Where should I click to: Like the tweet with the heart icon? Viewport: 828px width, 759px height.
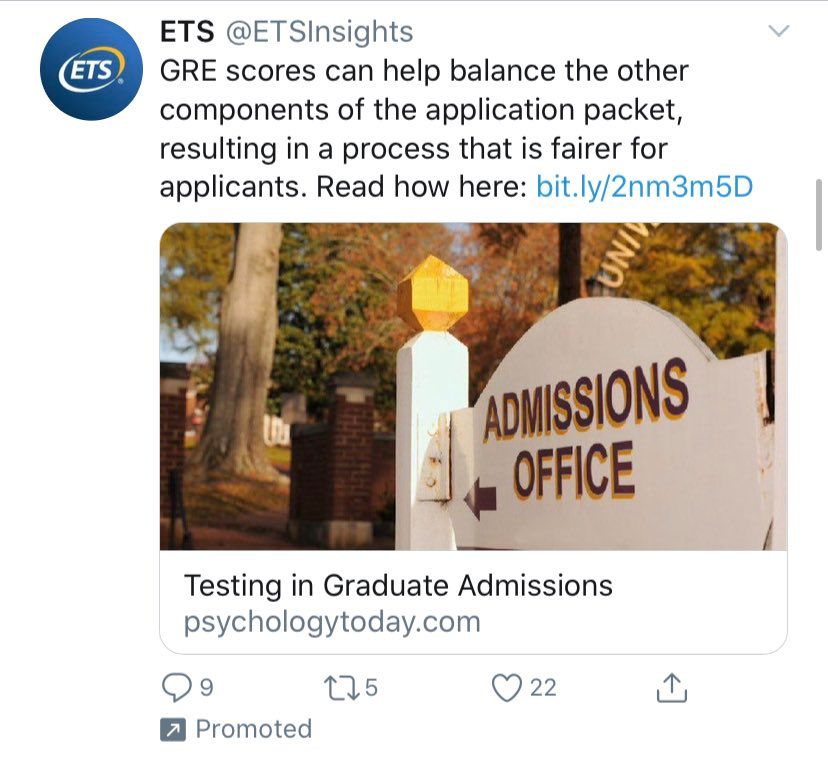pos(508,687)
